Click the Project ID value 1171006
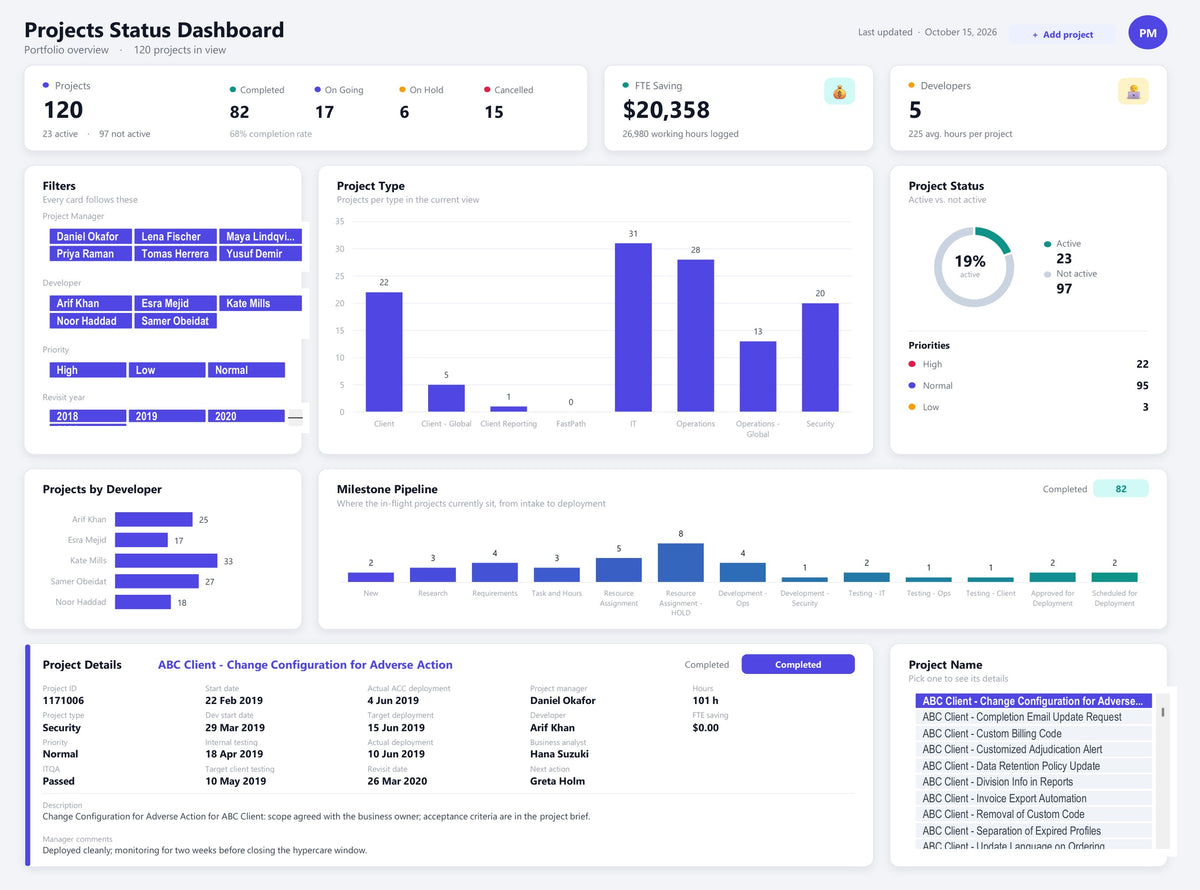Viewport: 1200px width, 890px height. coord(63,701)
